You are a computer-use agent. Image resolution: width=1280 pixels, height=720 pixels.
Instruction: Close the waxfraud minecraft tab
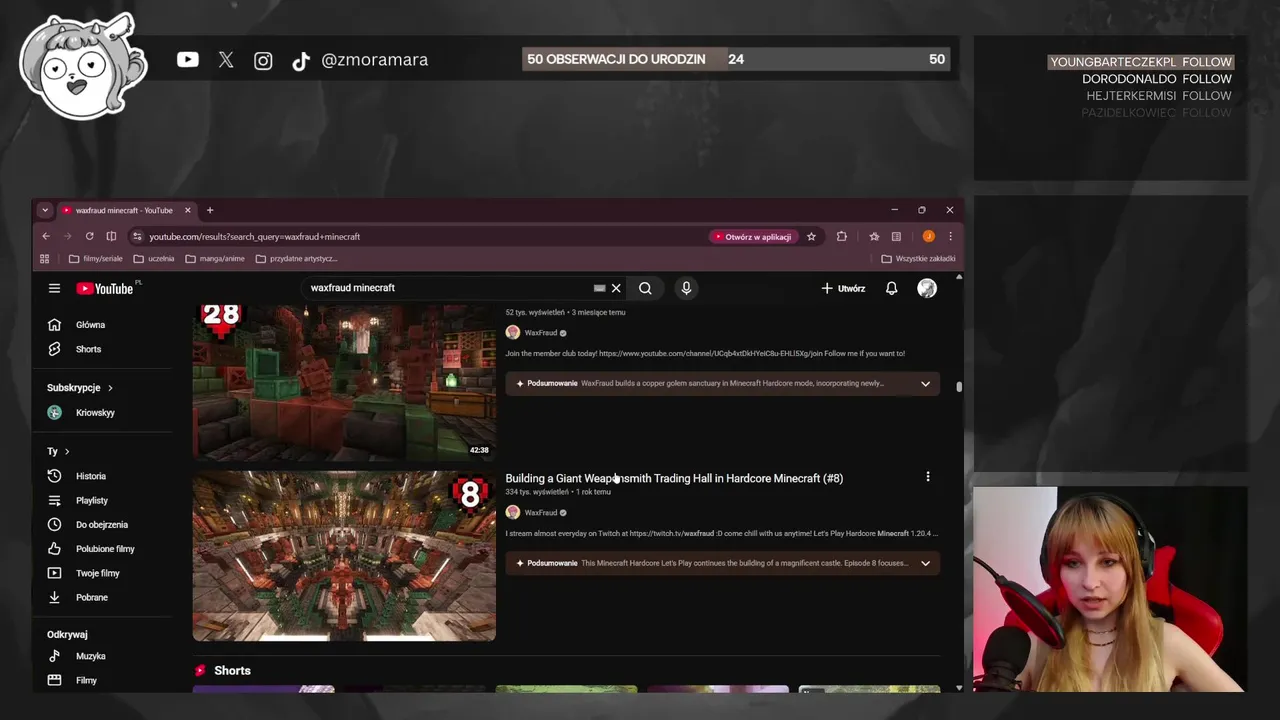click(x=187, y=210)
